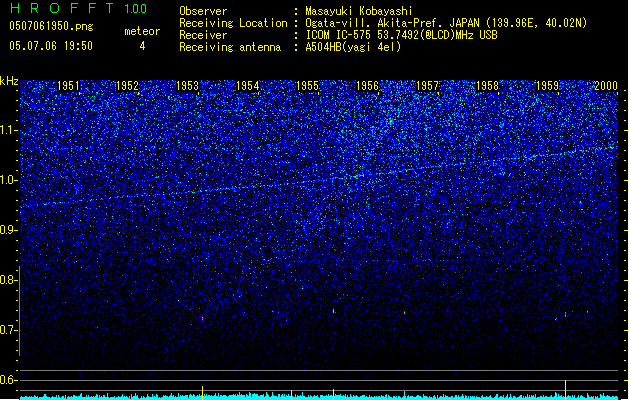Select antenna value A504HB(yagi 4el)
The width and height of the screenshot is (629, 400).
pos(353,47)
